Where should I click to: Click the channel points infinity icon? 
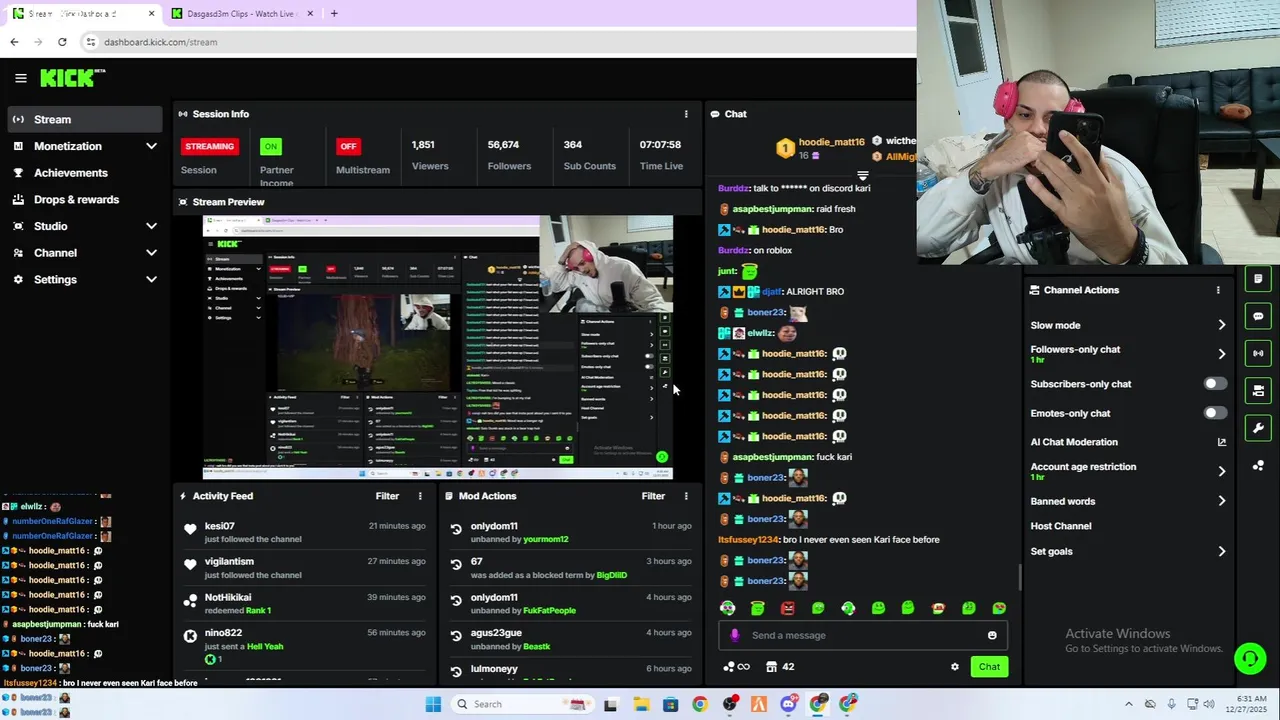[x=736, y=667]
